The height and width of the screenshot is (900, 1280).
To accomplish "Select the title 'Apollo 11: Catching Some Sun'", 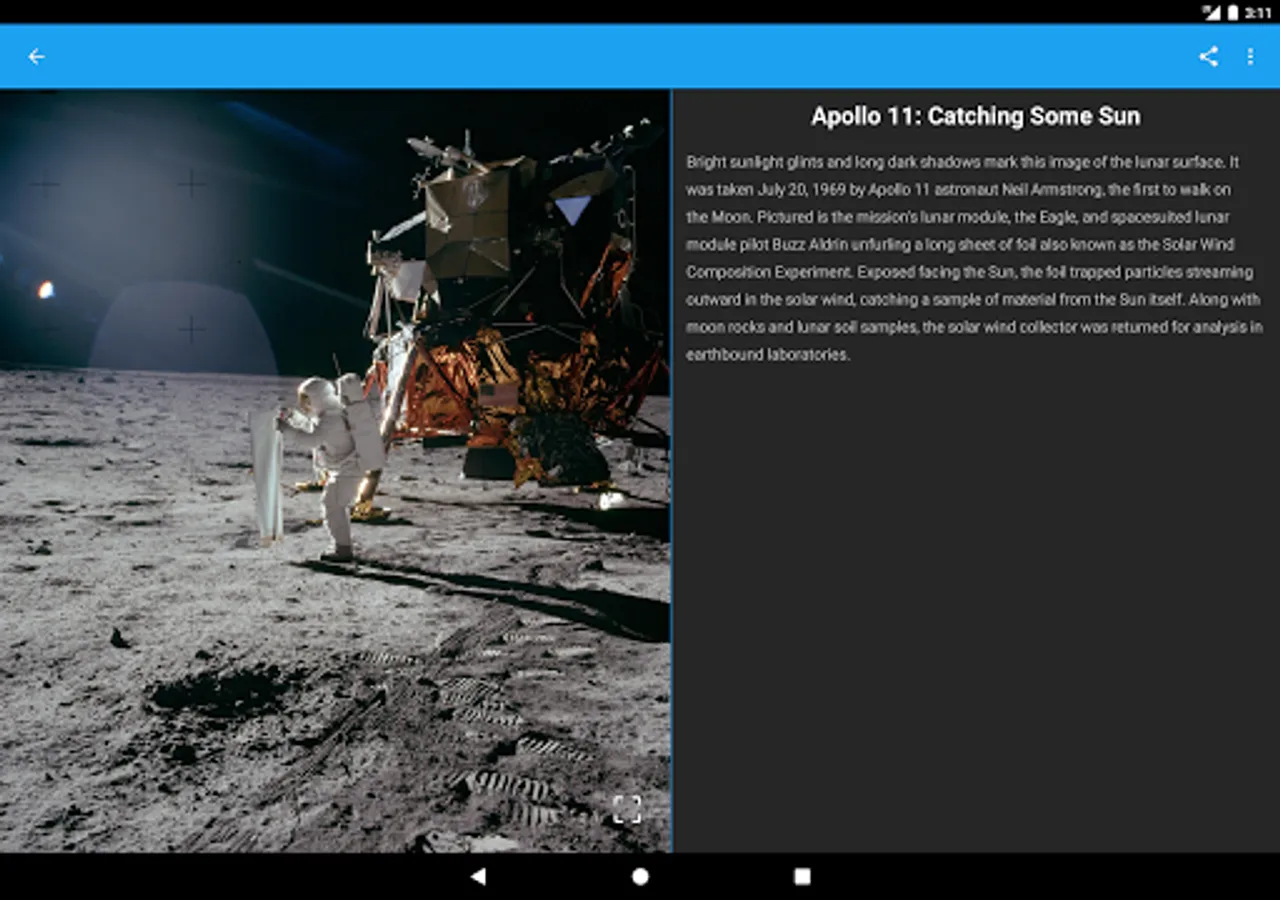I will pyautogui.click(x=976, y=116).
